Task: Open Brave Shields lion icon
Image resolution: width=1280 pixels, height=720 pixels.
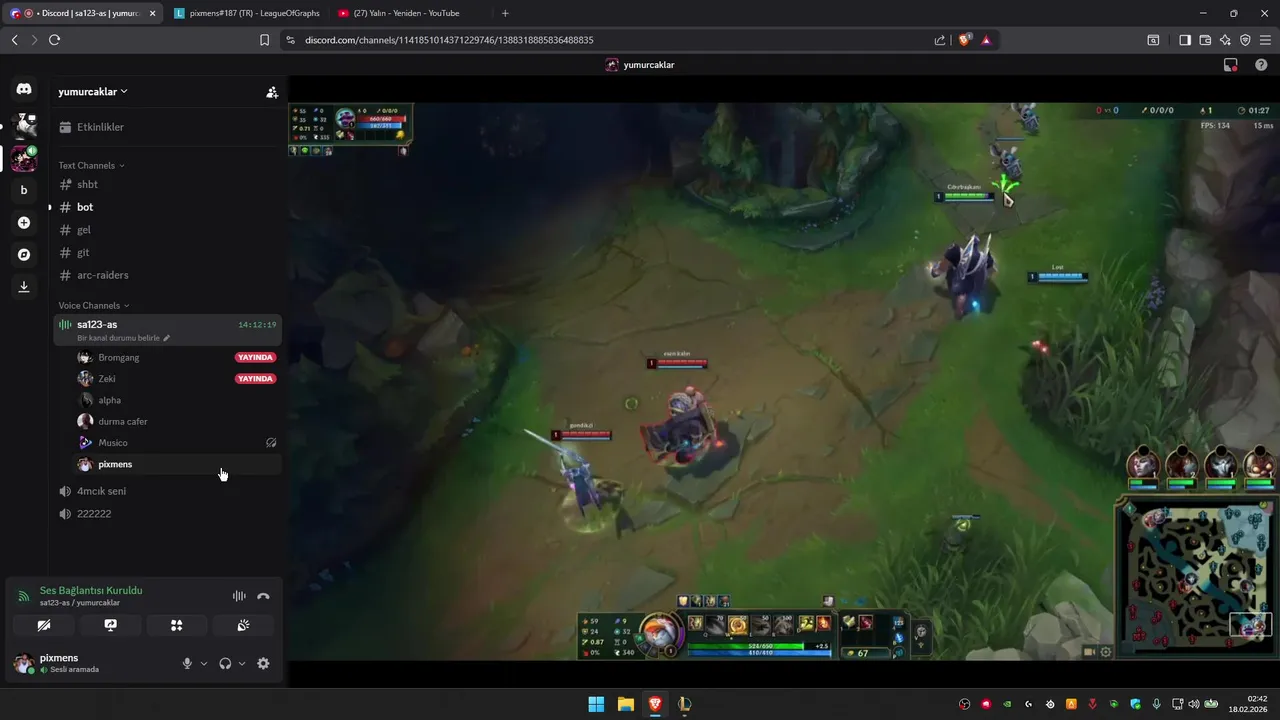Action: pos(965,40)
